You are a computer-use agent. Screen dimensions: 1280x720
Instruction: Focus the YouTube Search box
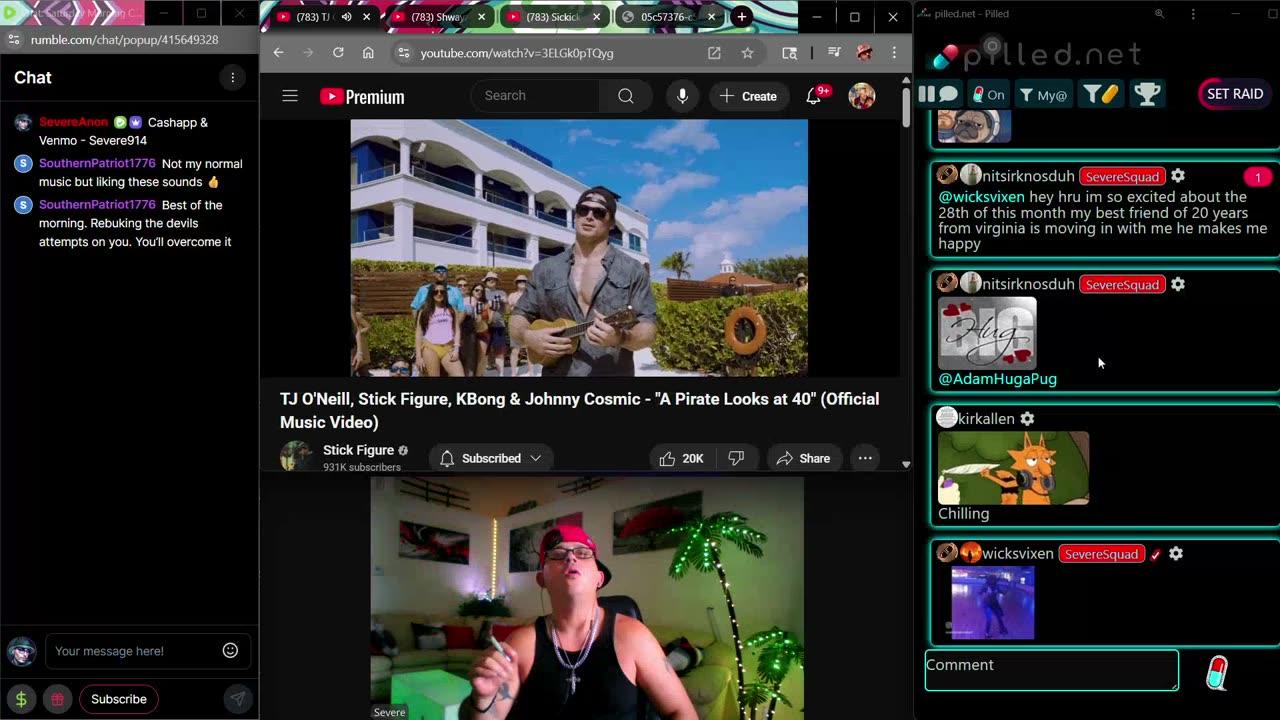pyautogui.click(x=535, y=96)
